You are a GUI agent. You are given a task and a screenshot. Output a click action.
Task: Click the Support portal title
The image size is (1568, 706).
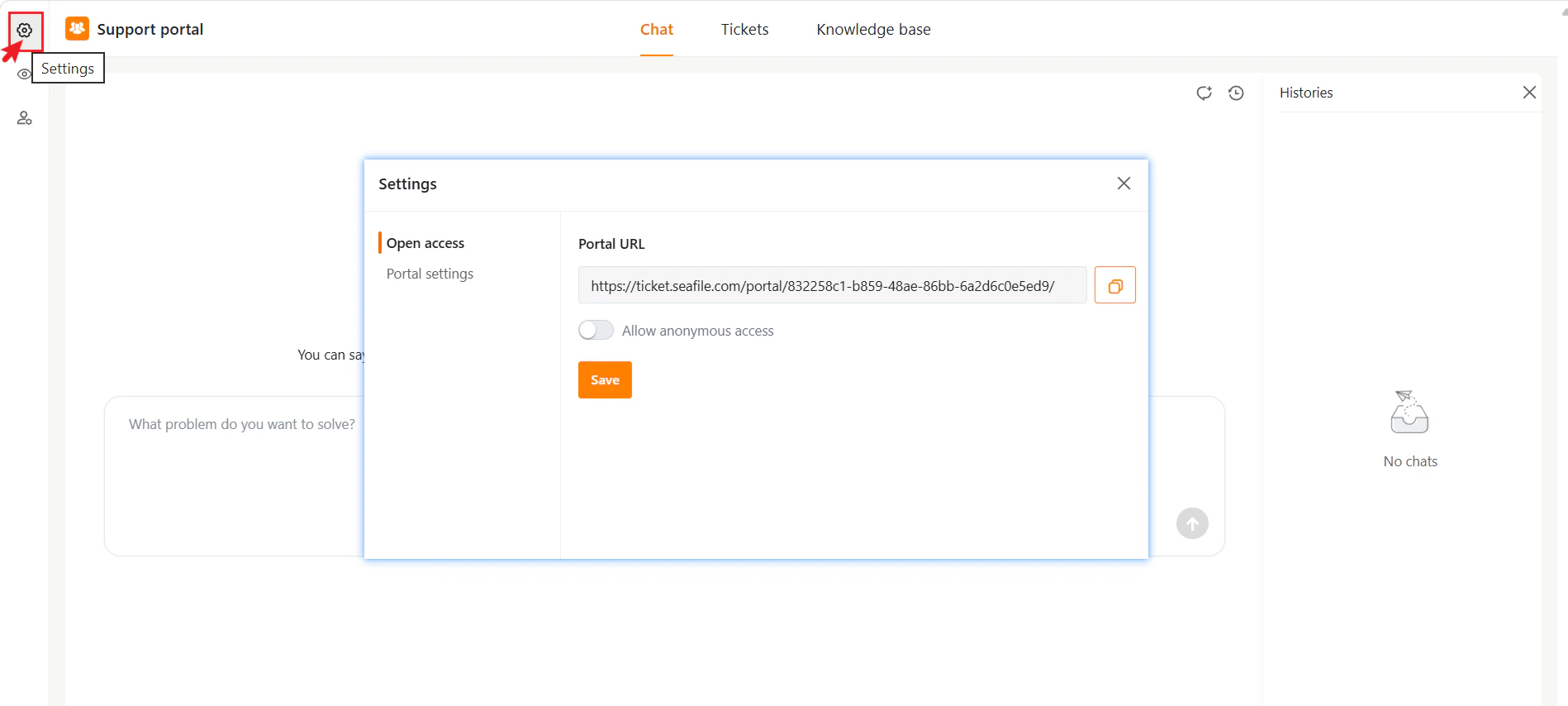(150, 30)
